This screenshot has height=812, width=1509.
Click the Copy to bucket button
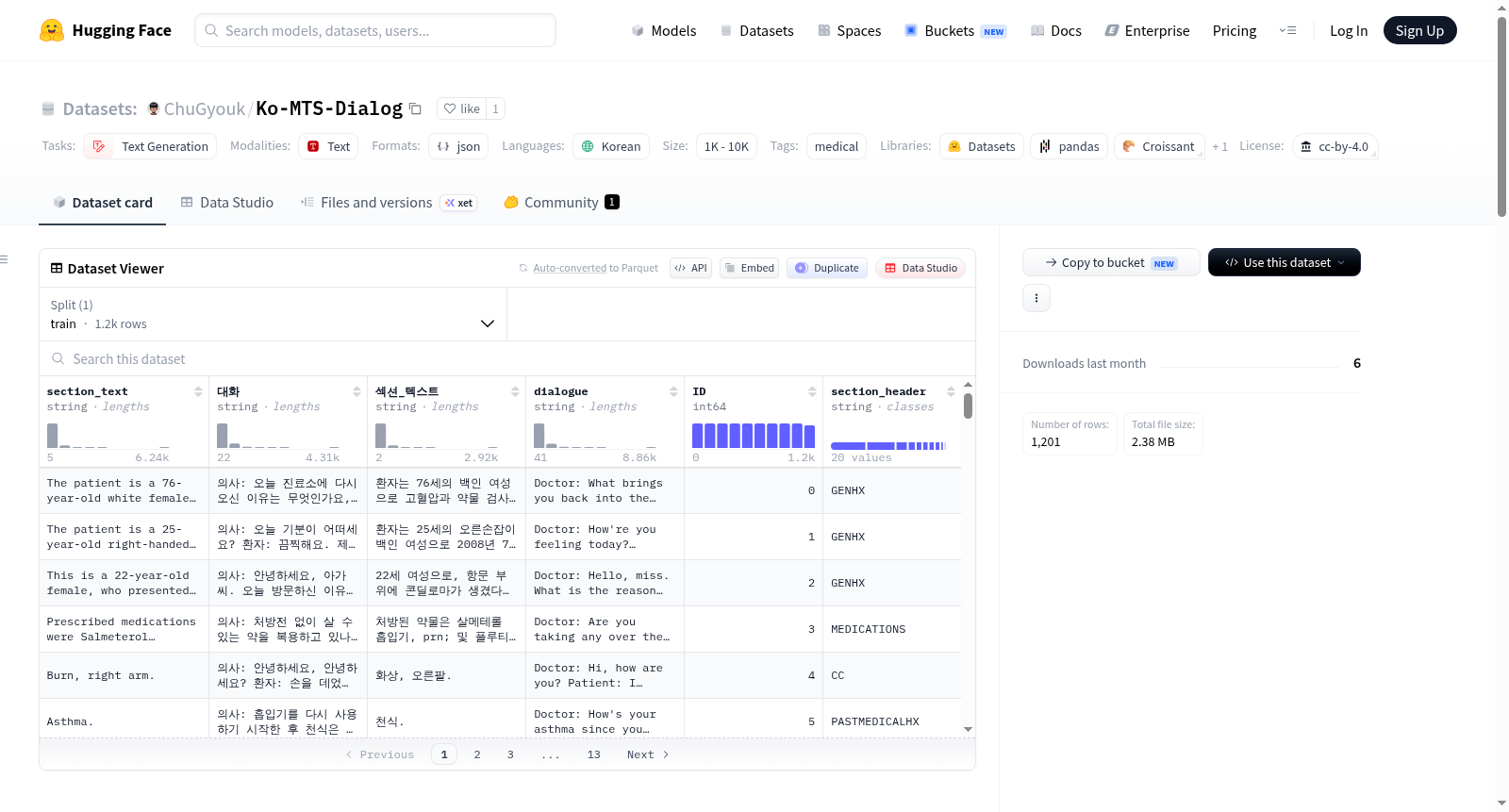[x=1111, y=262]
